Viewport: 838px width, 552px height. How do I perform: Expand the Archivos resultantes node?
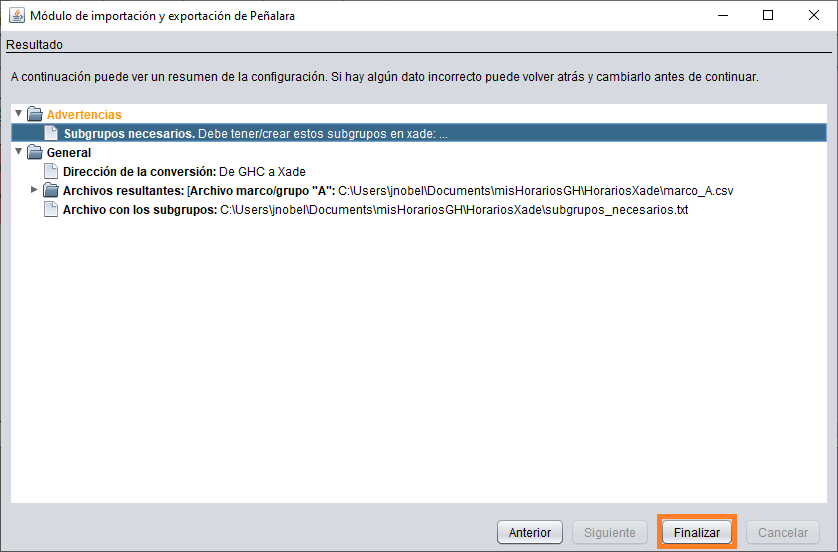point(34,190)
